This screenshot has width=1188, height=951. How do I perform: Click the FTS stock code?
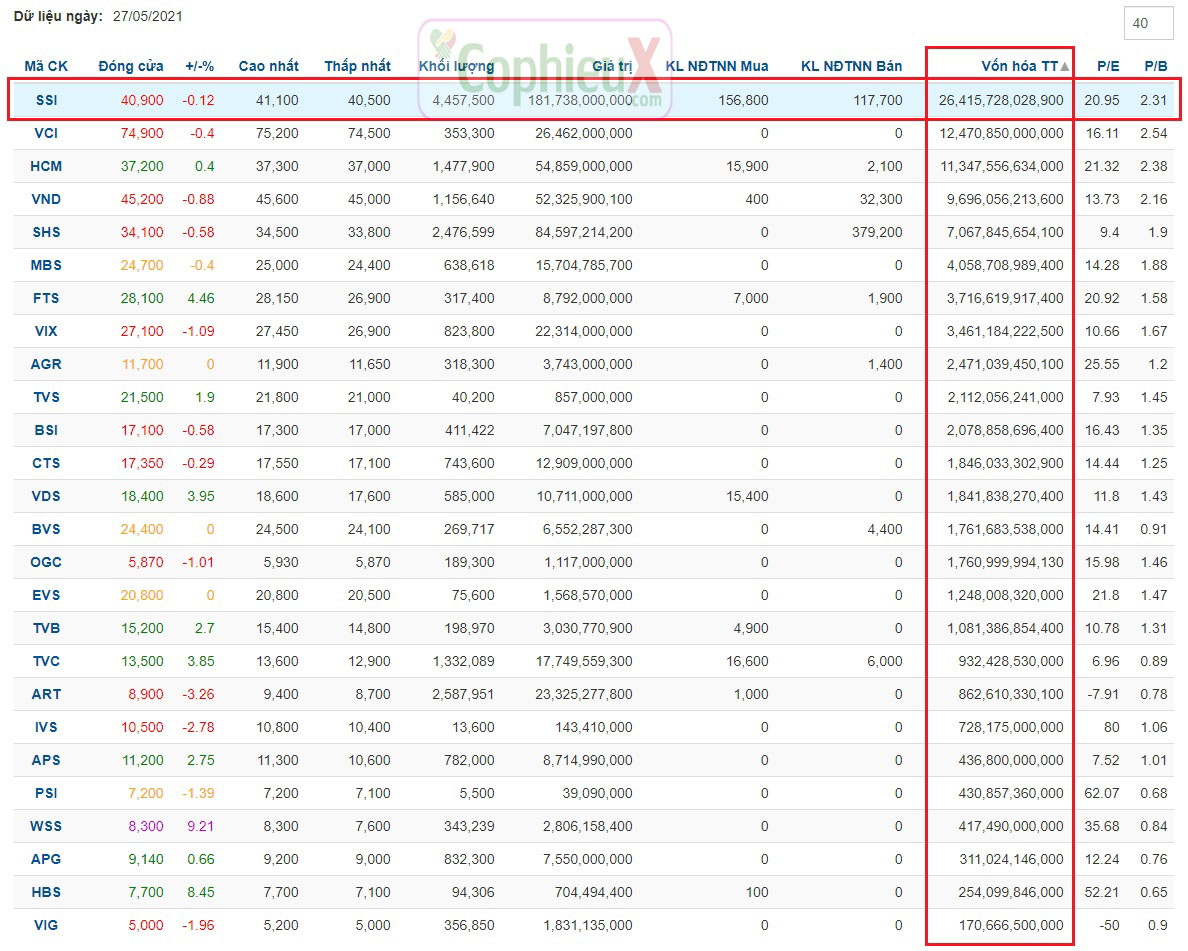click(x=46, y=298)
